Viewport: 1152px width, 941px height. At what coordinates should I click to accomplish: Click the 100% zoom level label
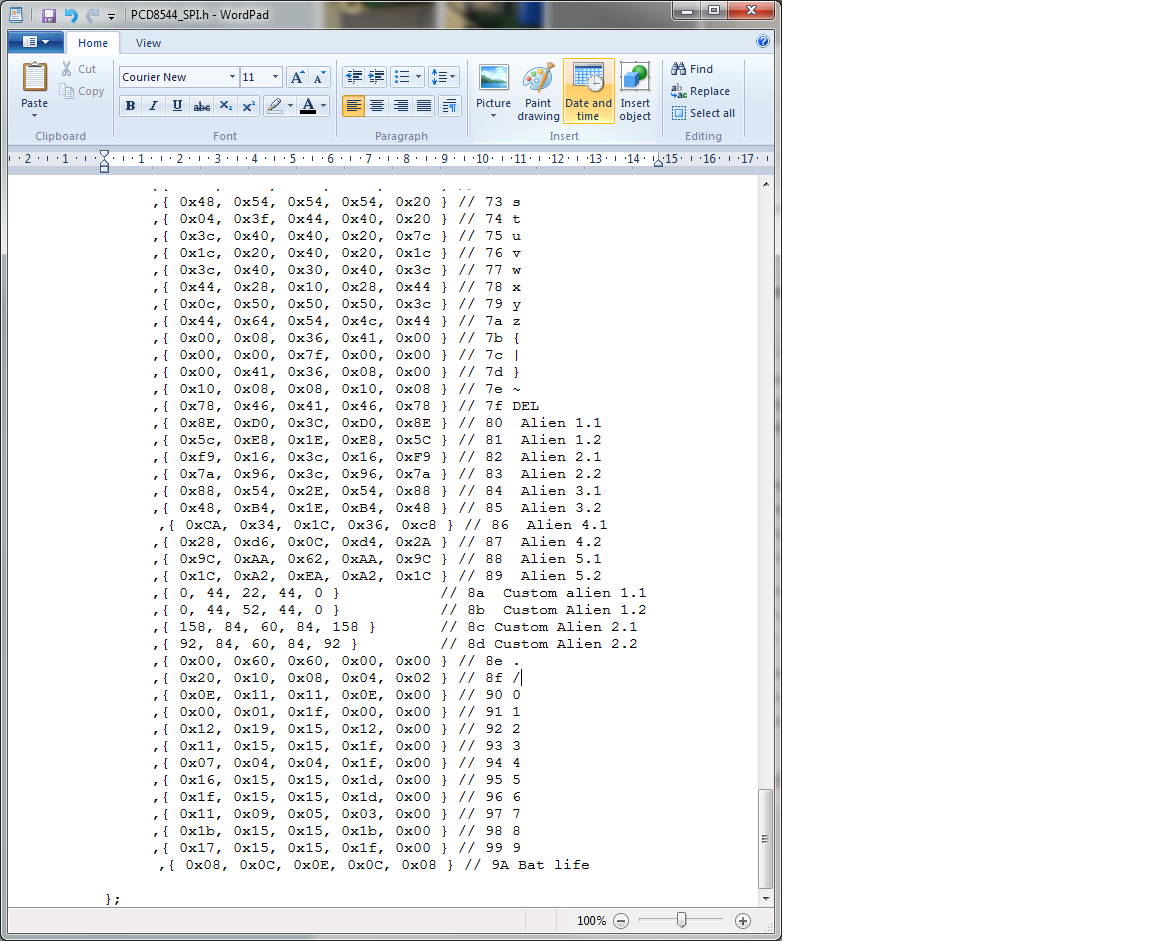click(x=591, y=920)
